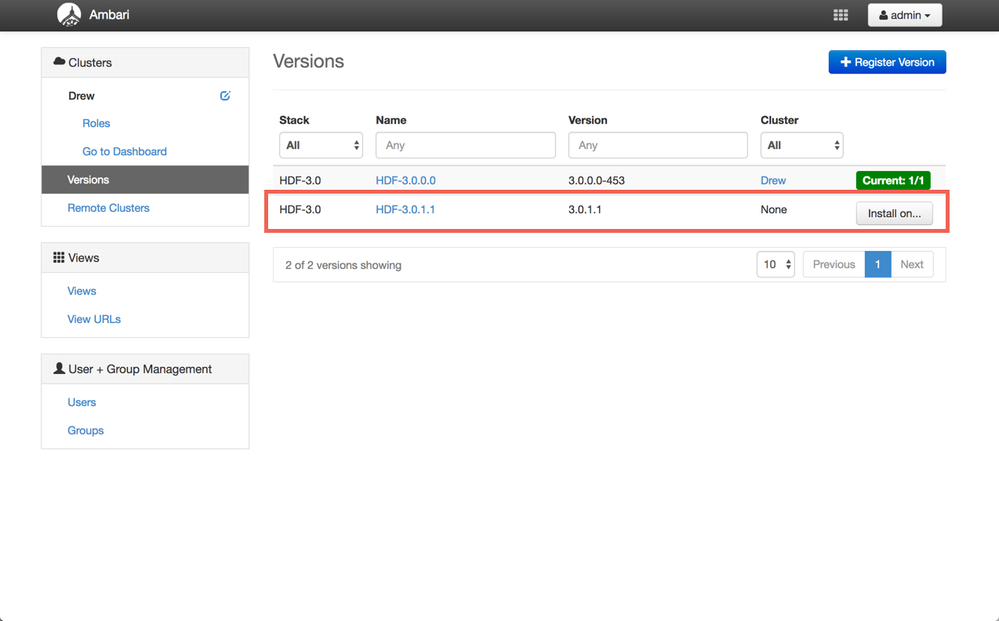
Task: Focus the Version filter field
Action: click(x=657, y=145)
